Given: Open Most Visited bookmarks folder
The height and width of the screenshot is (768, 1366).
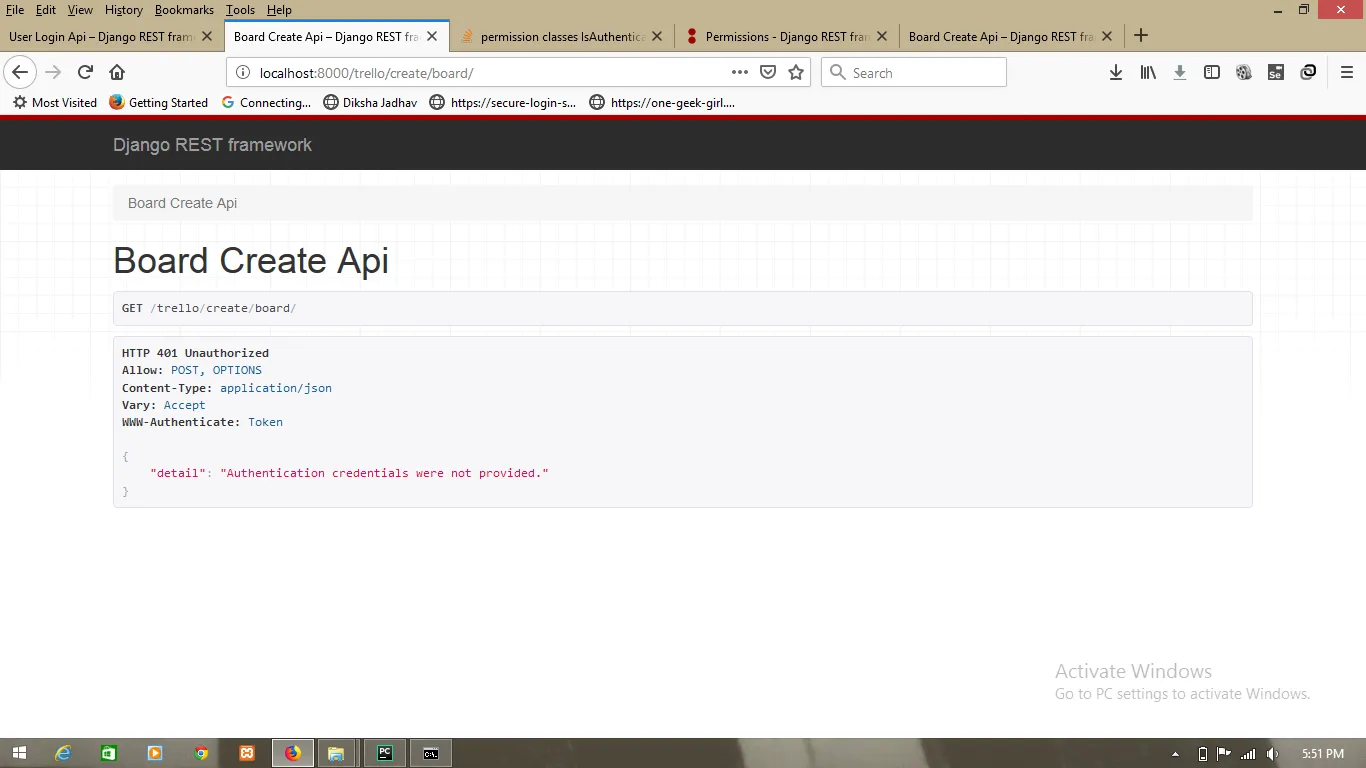Looking at the screenshot, I should pyautogui.click(x=55, y=102).
